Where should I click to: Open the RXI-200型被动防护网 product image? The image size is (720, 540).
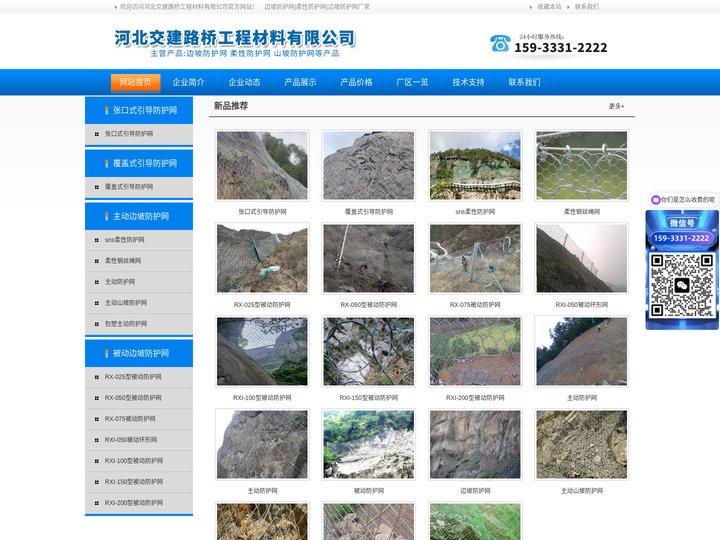click(x=475, y=352)
